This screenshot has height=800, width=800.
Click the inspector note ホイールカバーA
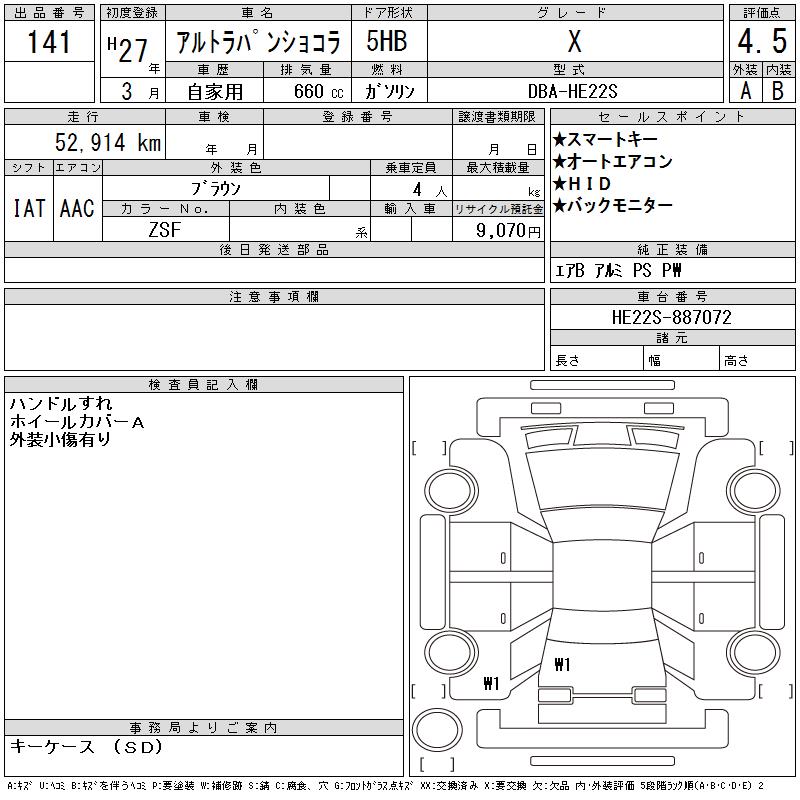[x=77, y=421]
